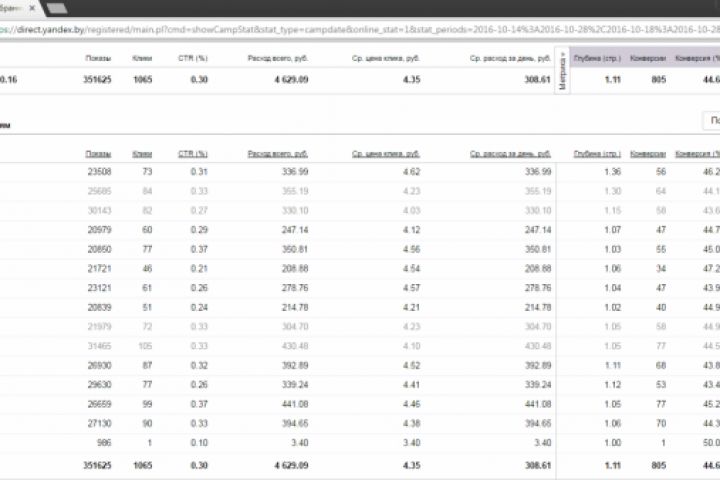Click highlighted Глубина (стр.) header in summary
Viewport: 720px width, 480px height.
tap(597, 58)
